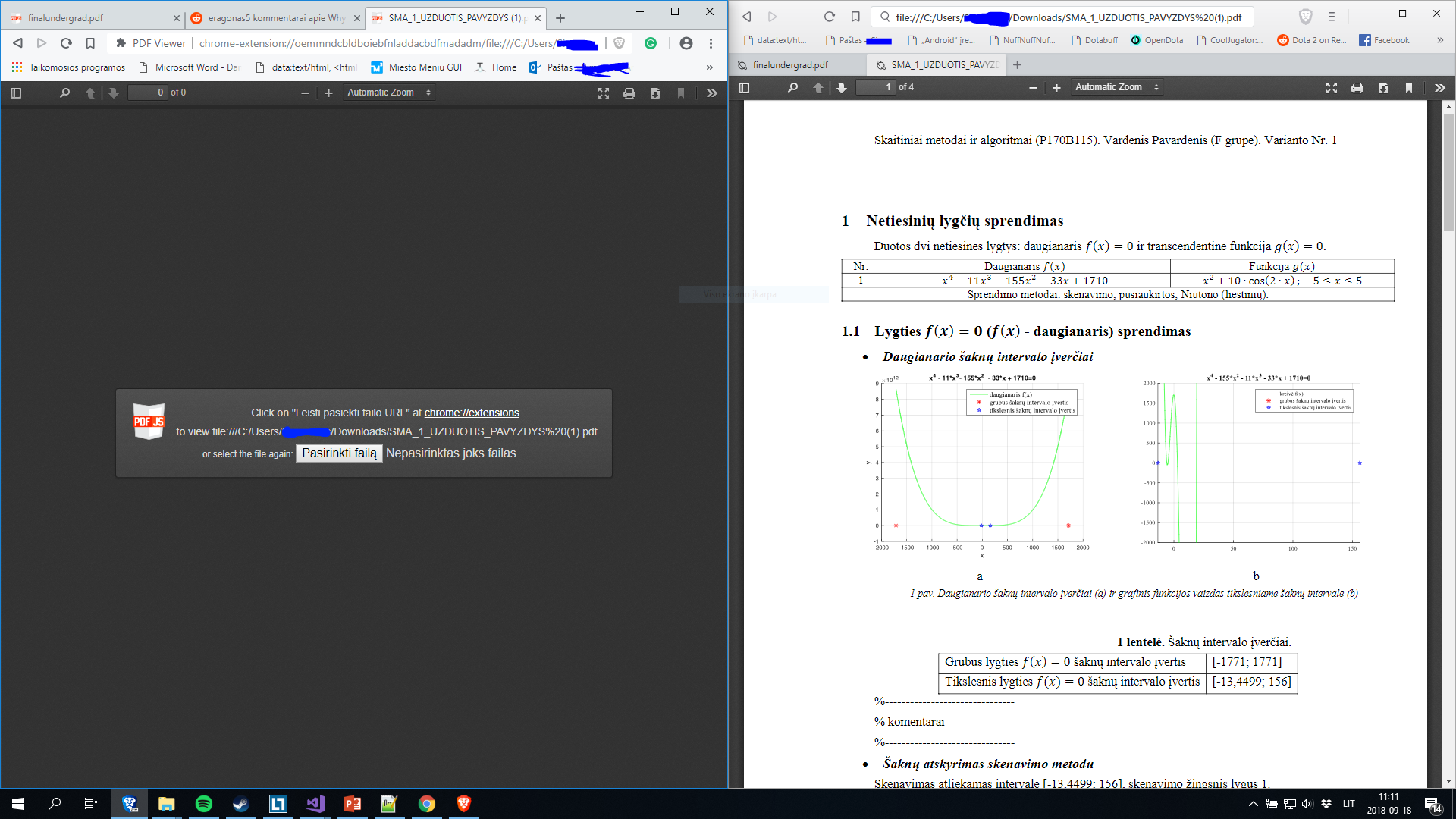
Task: Open tools chevron menu in right PDF toolbar
Action: click(1439, 88)
